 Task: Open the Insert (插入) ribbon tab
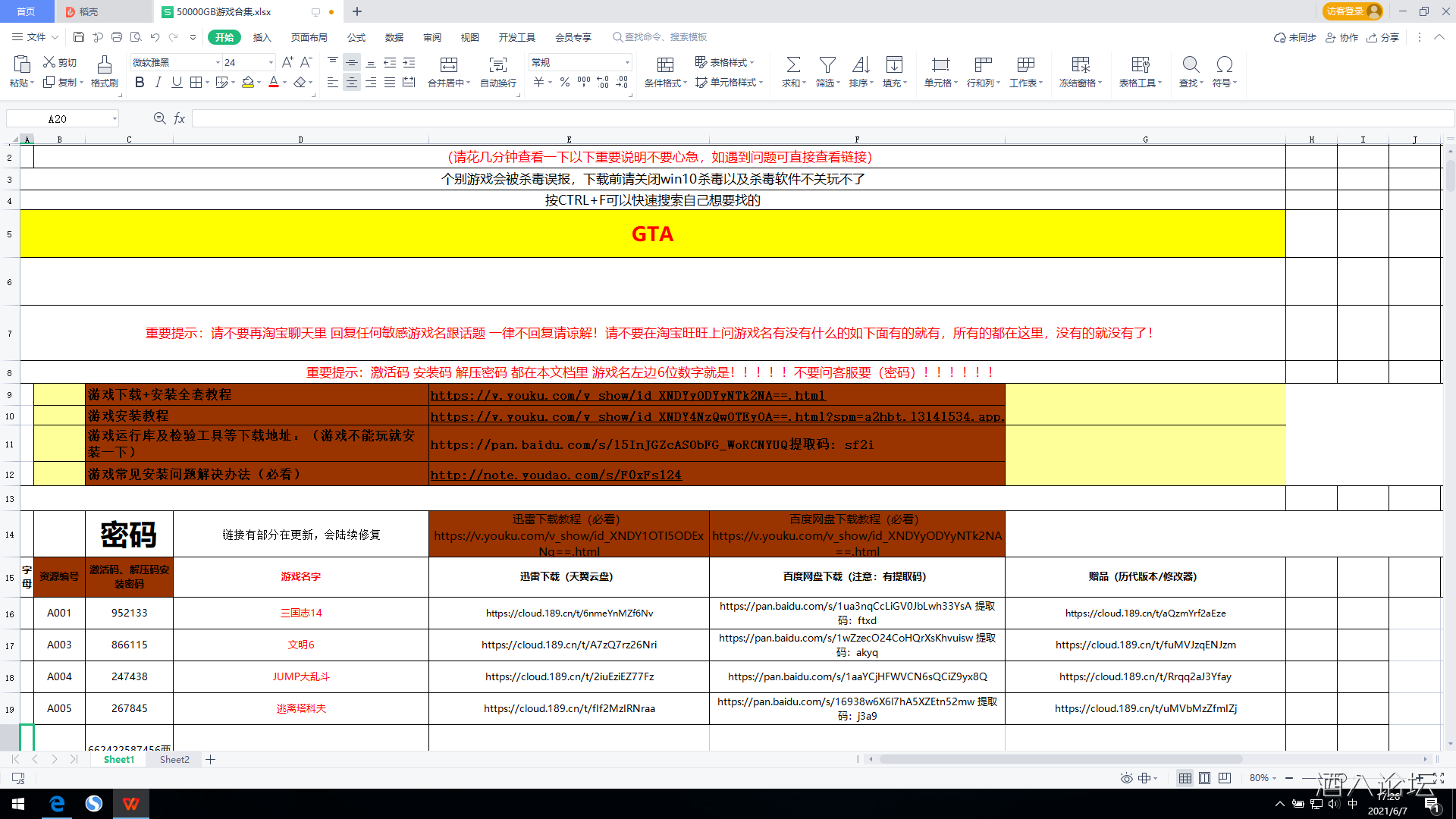[x=262, y=37]
